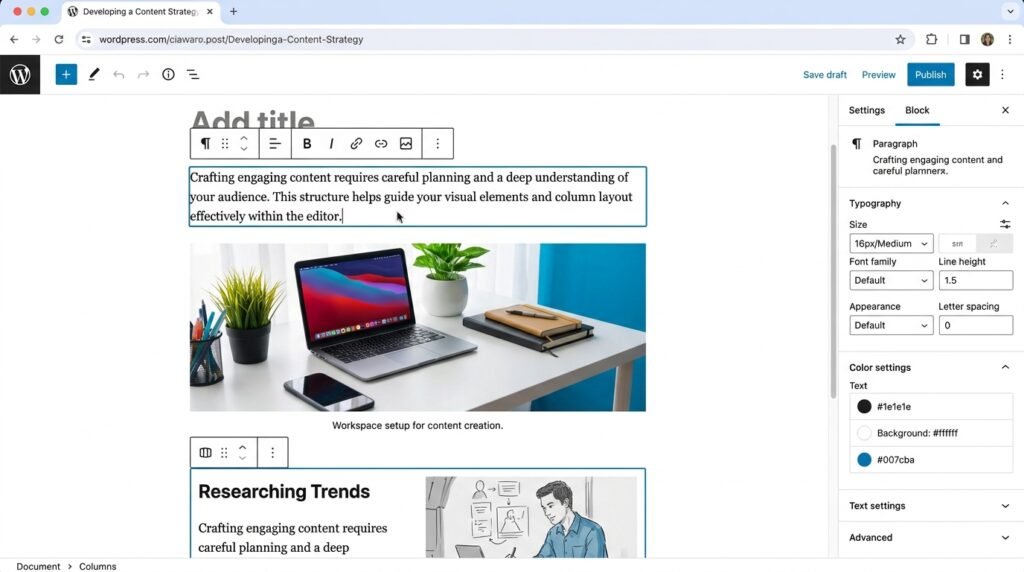Pick the #1e1e1e text color swatch

[x=864, y=406]
